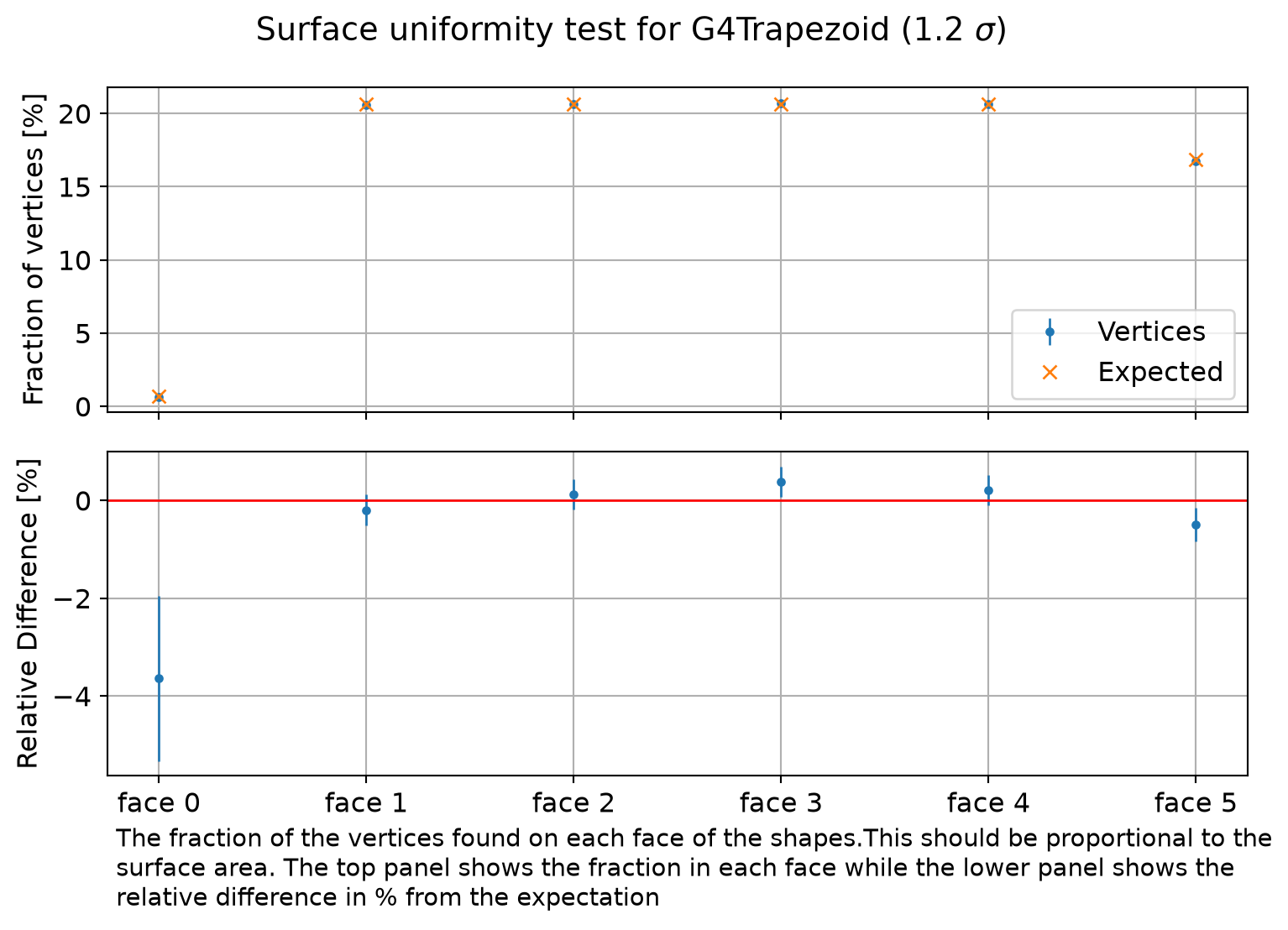1288x930 pixels.
Task: Click the face 3 expected marker in top panel
Action: pyautogui.click(x=781, y=104)
